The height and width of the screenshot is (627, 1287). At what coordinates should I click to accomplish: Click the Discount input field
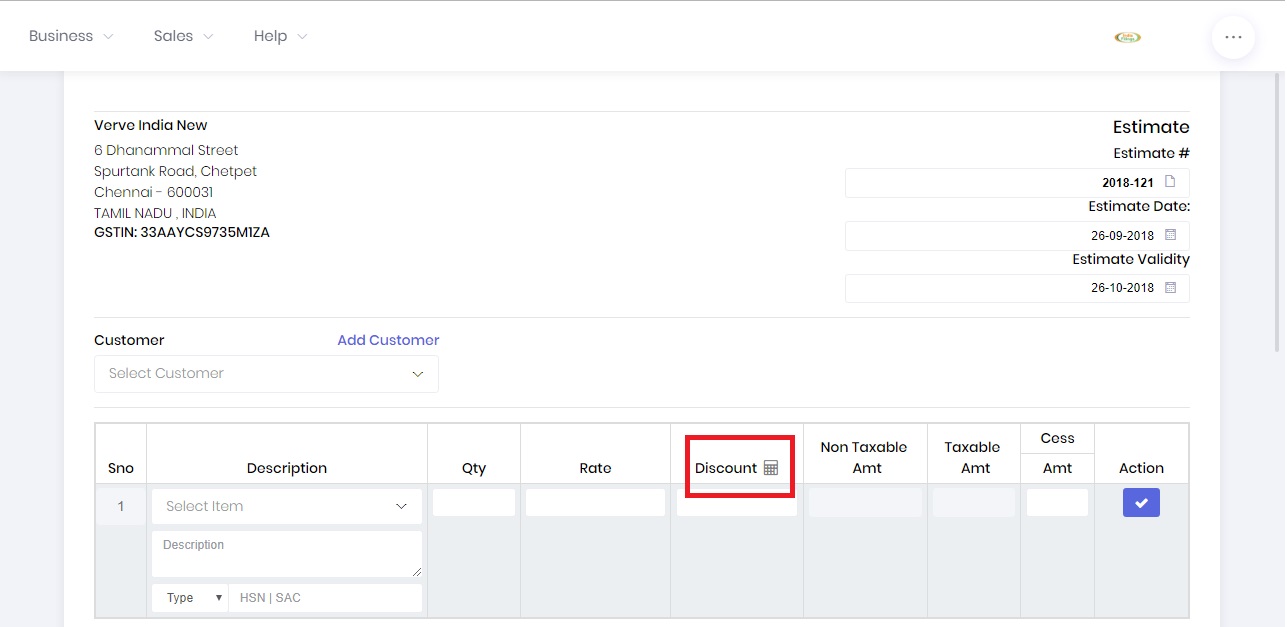737,501
